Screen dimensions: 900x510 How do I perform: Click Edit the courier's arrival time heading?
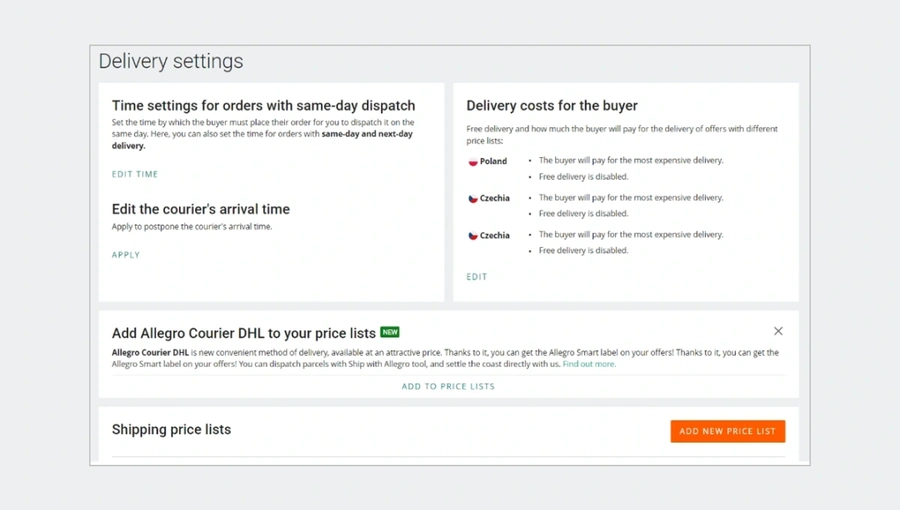pyautogui.click(x=200, y=209)
